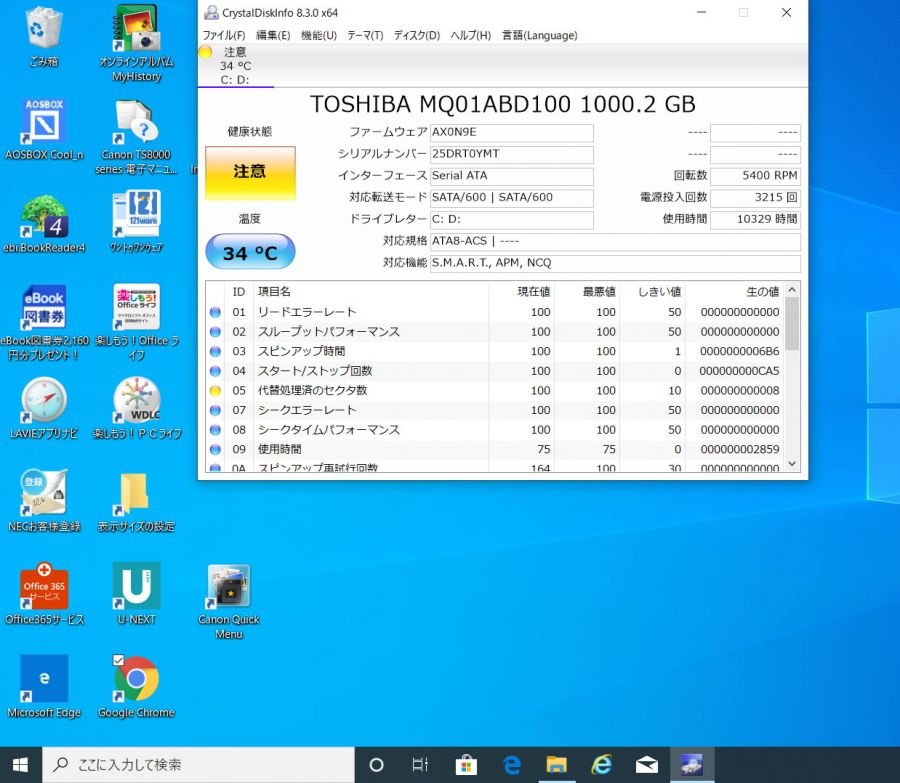The height and width of the screenshot is (783, 900).
Task: Open 楽しもう！ＰＣライフ desktop icon
Action: point(137,409)
